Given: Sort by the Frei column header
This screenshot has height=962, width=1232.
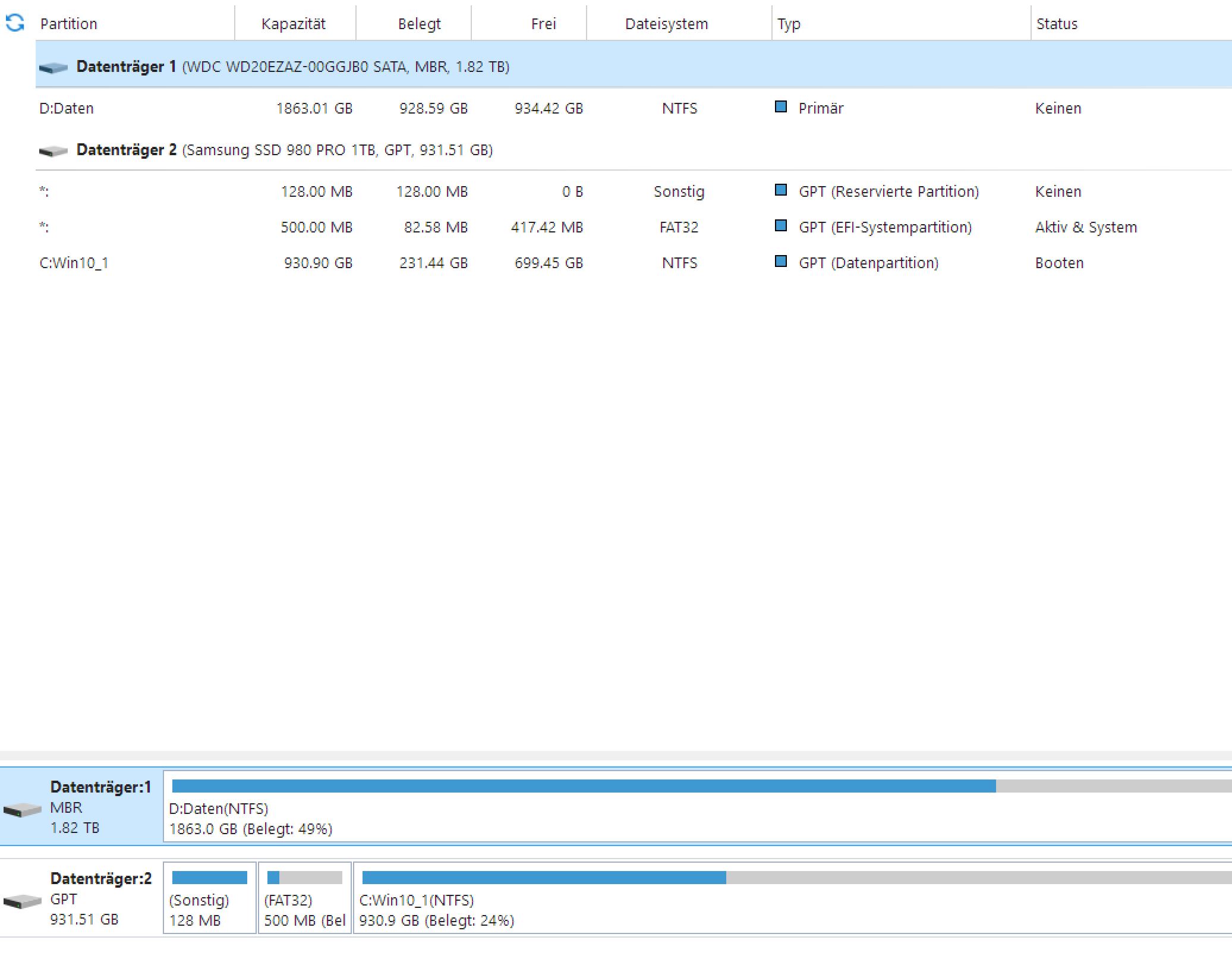Looking at the screenshot, I should (529, 24).
